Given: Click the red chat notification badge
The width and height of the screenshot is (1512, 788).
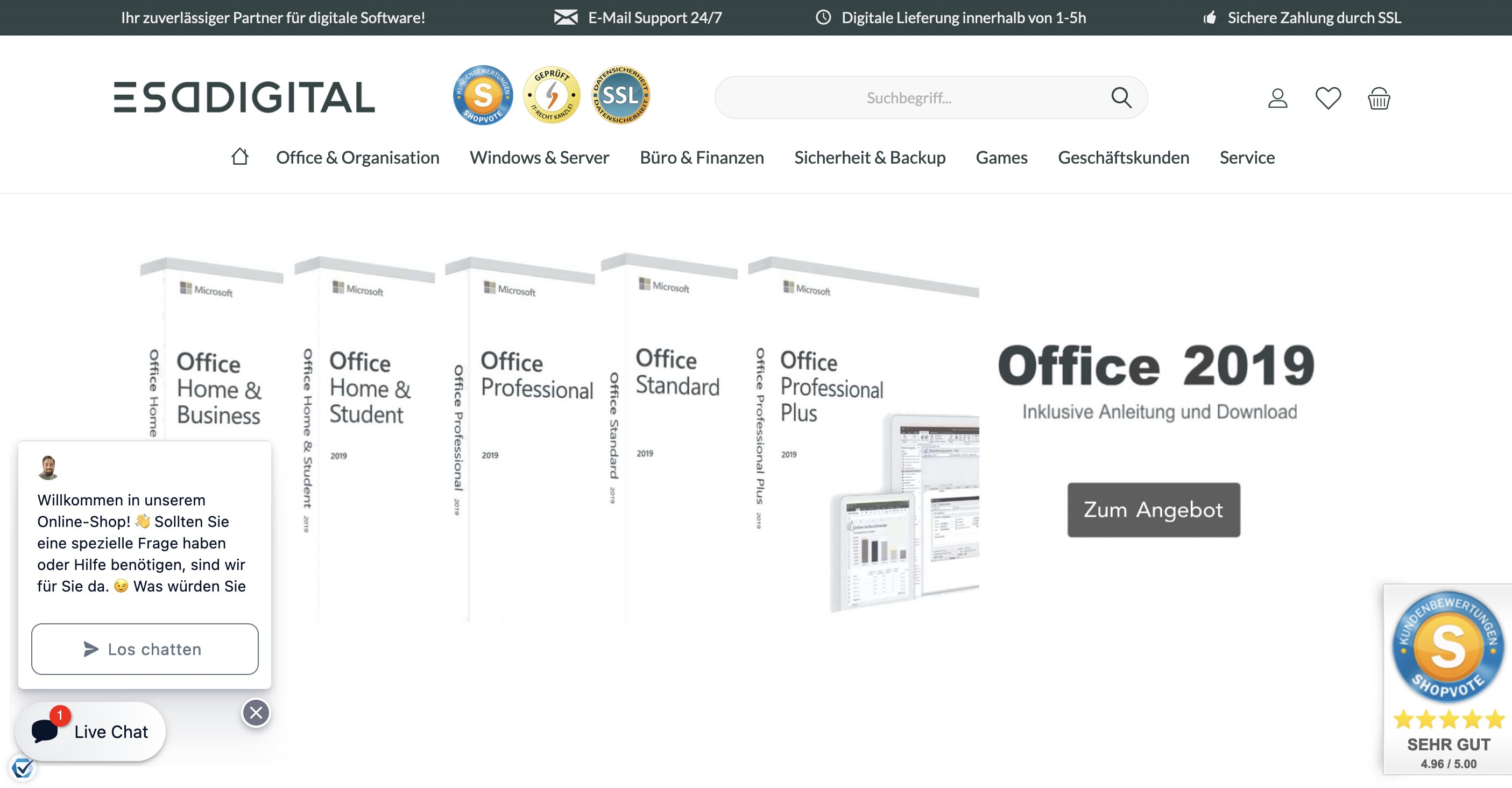Looking at the screenshot, I should [60, 715].
